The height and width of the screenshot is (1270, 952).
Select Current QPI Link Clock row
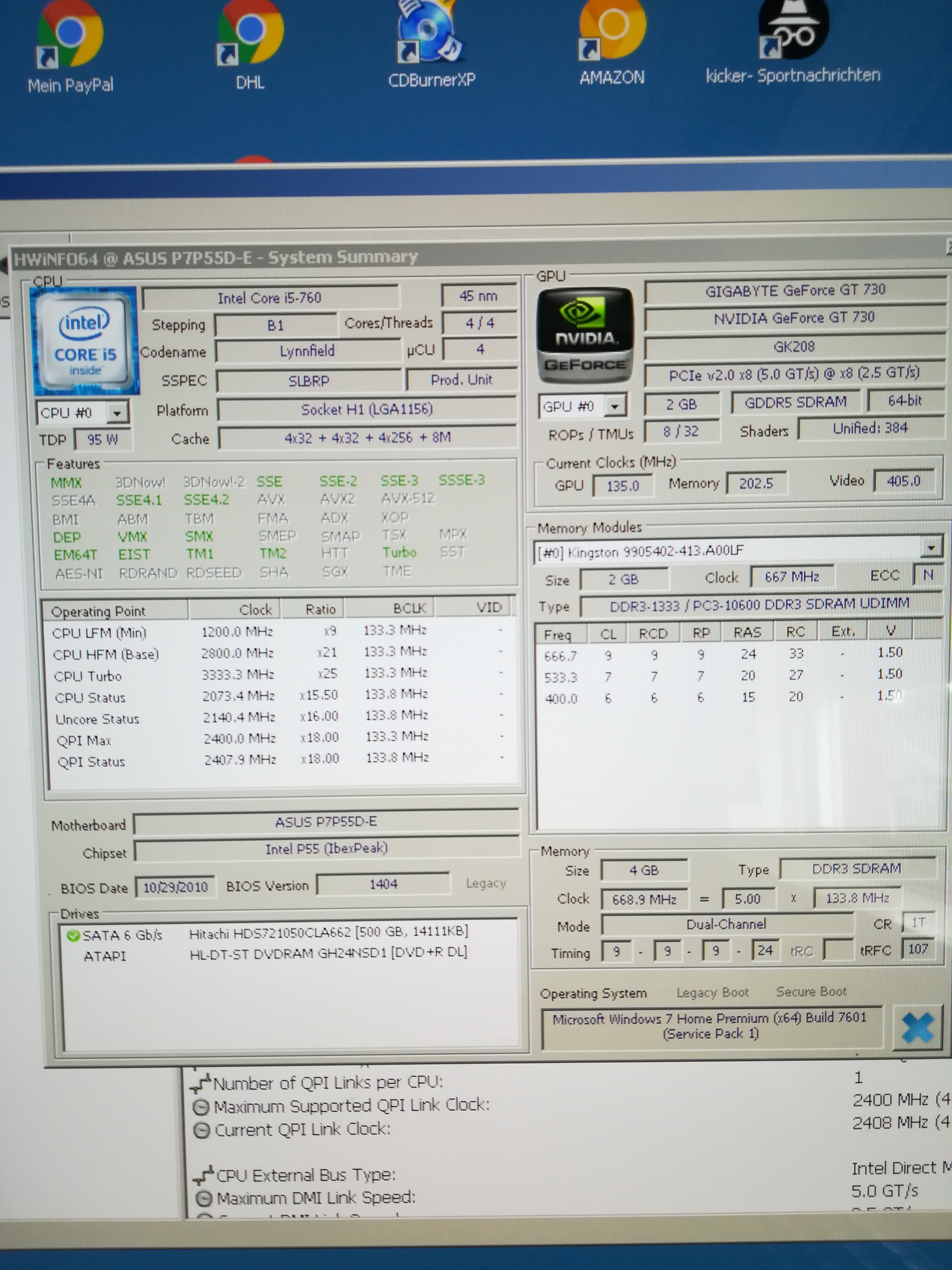[302, 1129]
